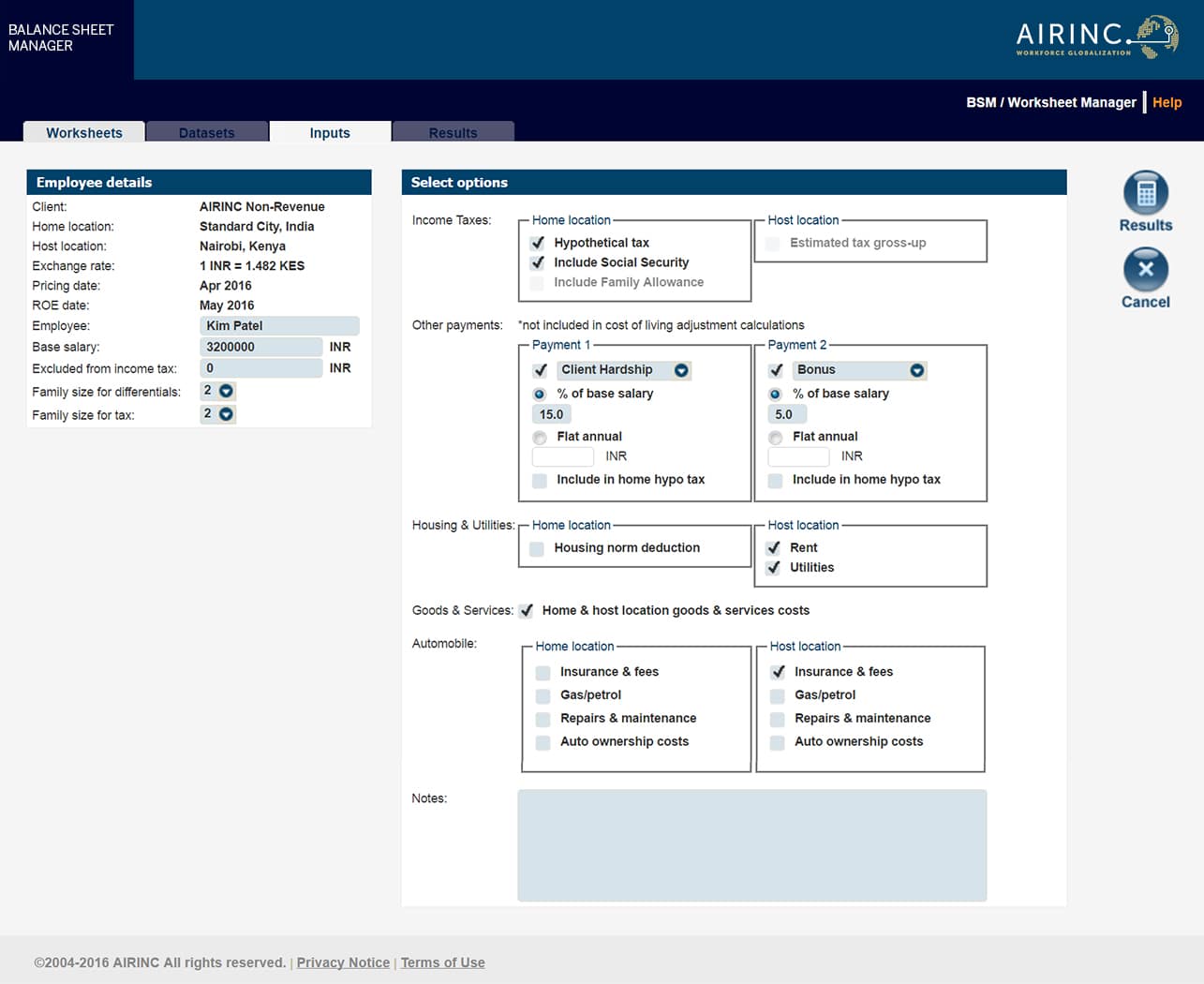Screen dimensions: 1204x984
Task: Click the Cancel X icon
Action: (x=1145, y=270)
